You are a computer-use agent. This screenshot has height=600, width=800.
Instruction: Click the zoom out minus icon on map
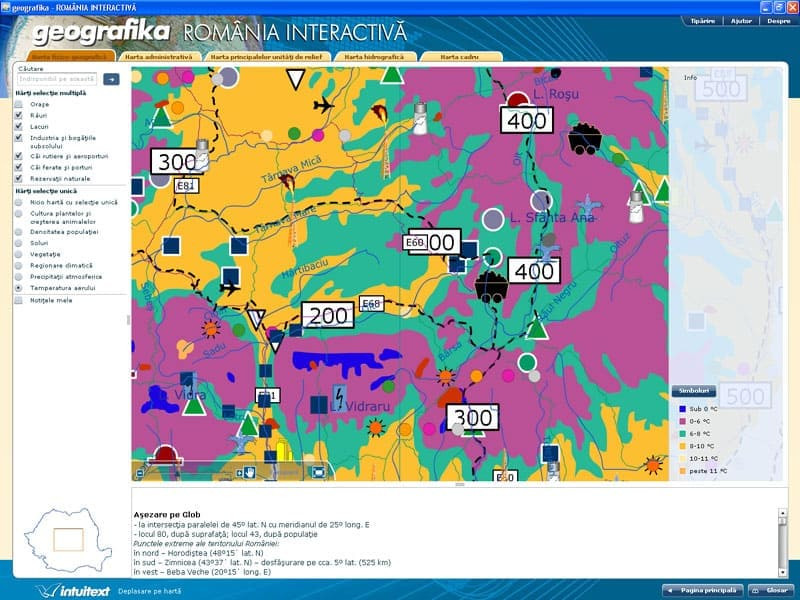pyautogui.click(x=140, y=473)
